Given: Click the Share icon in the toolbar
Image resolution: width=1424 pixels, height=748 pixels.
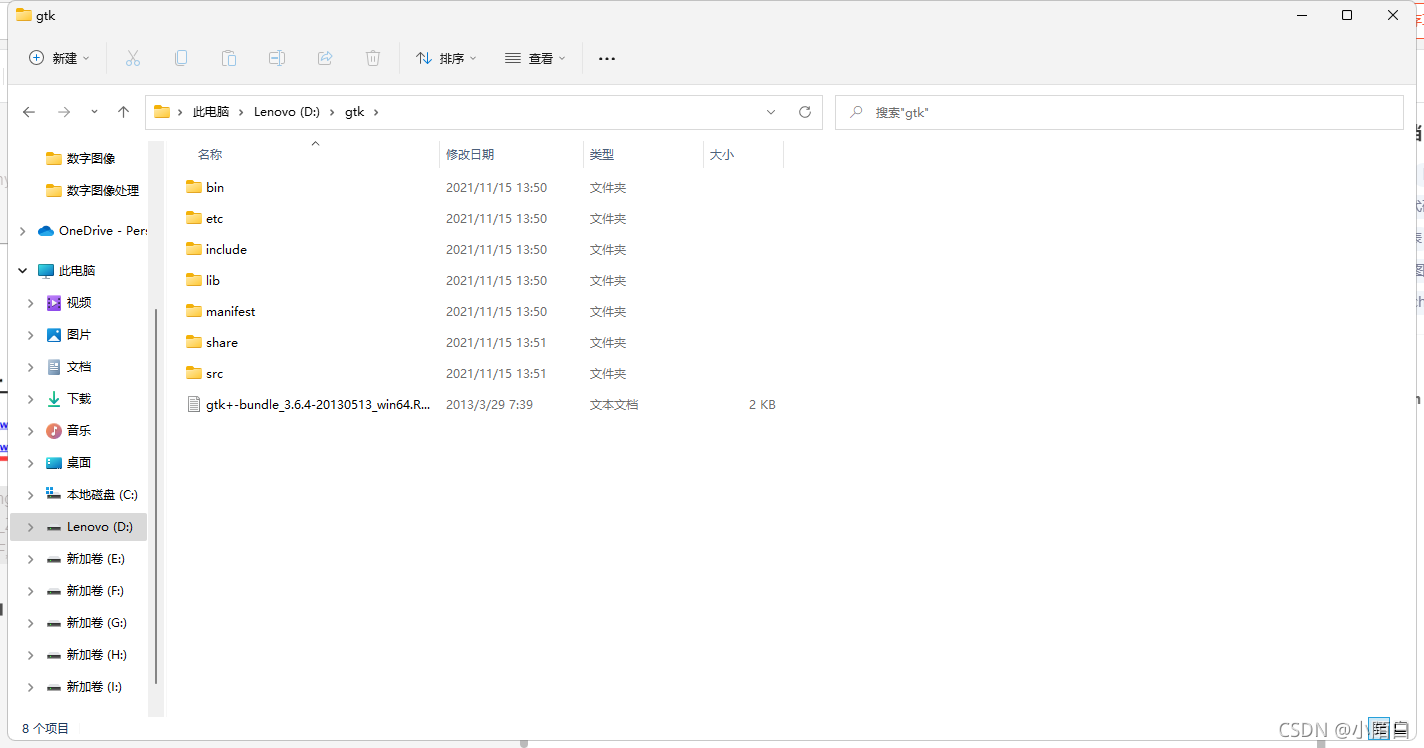Looking at the screenshot, I should (325, 58).
